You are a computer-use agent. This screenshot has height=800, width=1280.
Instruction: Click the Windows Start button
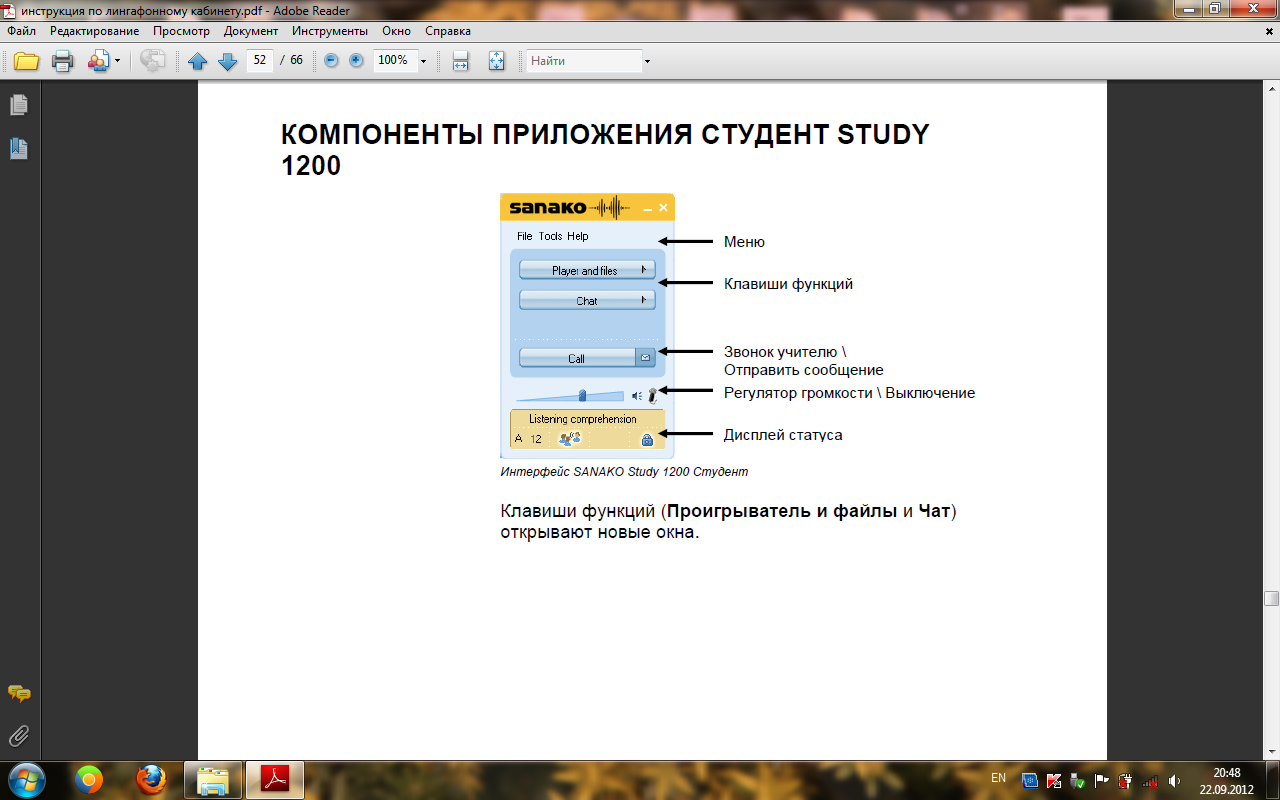(27, 780)
